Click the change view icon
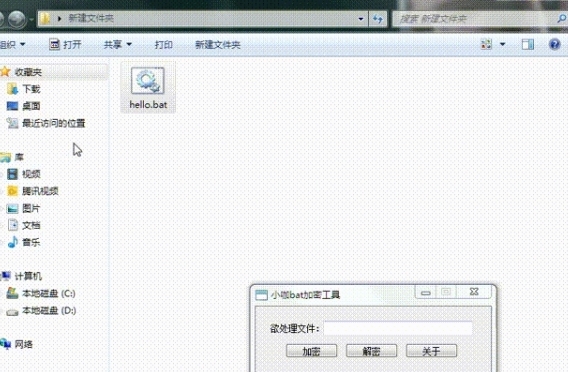The width and height of the screenshot is (568, 372). click(x=486, y=45)
